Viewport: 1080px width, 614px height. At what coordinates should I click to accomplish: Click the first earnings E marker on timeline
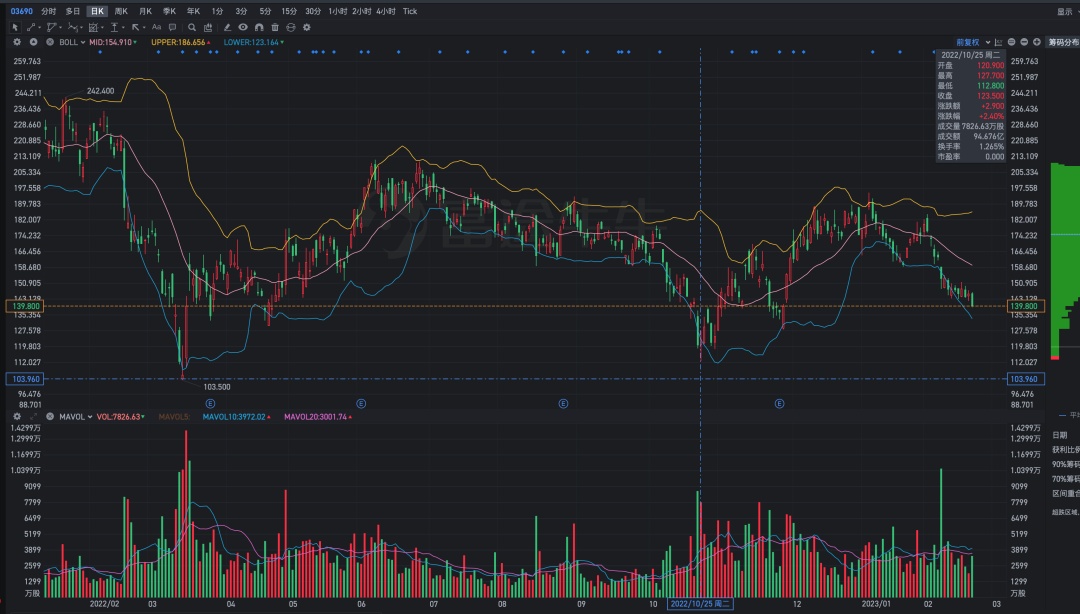coord(210,403)
